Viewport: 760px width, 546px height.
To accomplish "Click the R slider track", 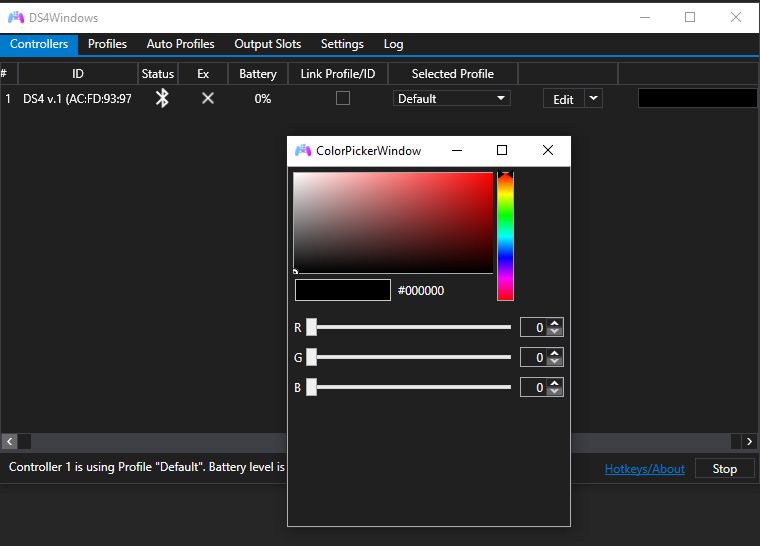I will pos(409,327).
